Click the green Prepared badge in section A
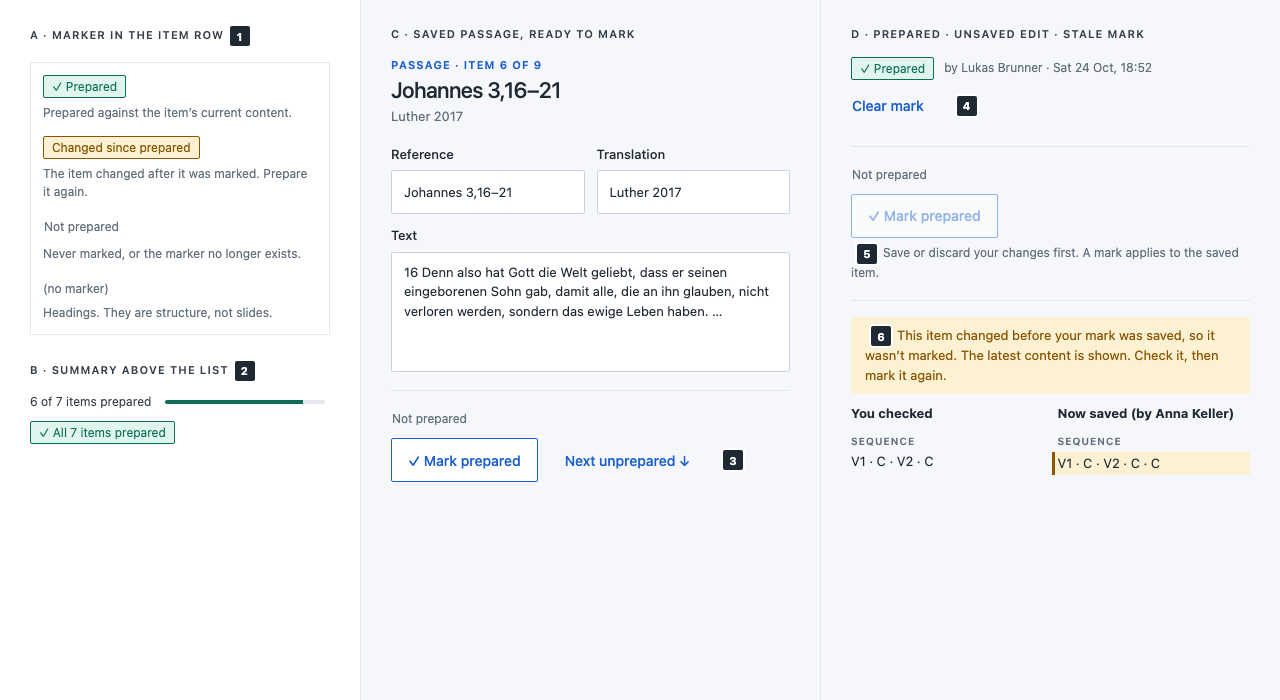1280x700 pixels. pos(85,87)
